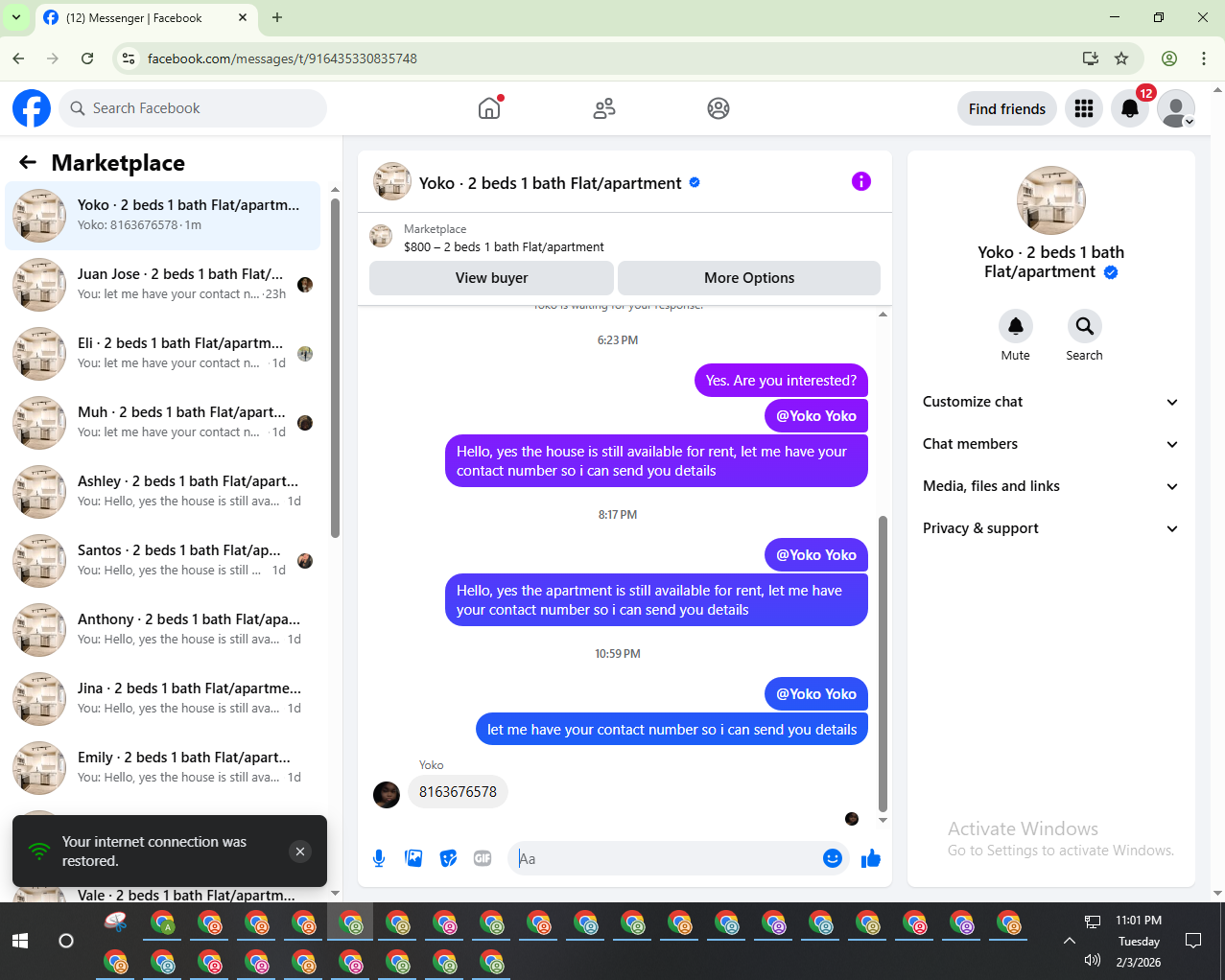Click Yoko's avatar beside the phone message
The image size is (1225, 980).
(387, 794)
